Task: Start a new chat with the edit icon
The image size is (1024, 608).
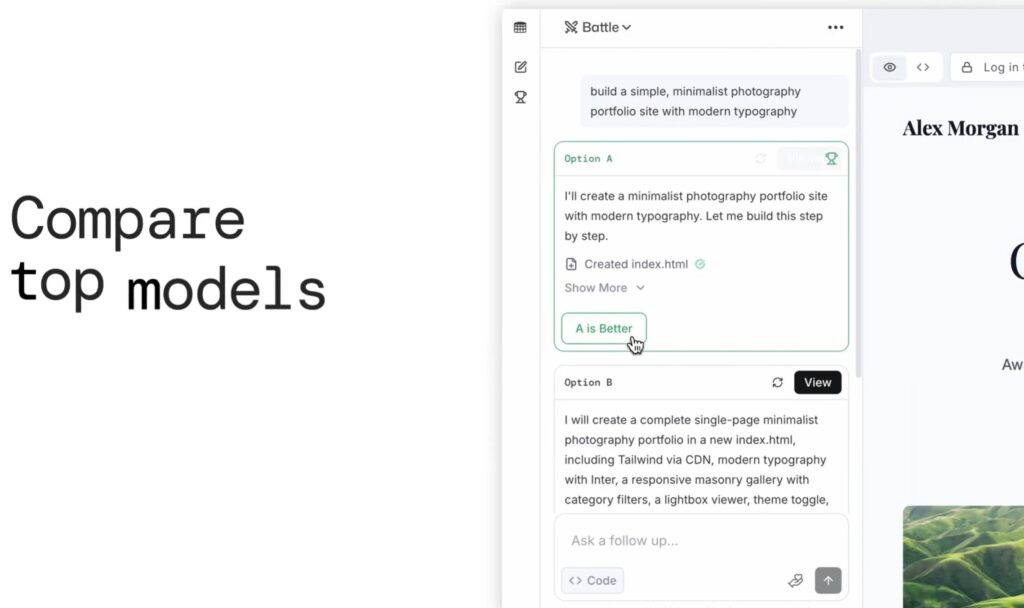Action: click(x=520, y=67)
